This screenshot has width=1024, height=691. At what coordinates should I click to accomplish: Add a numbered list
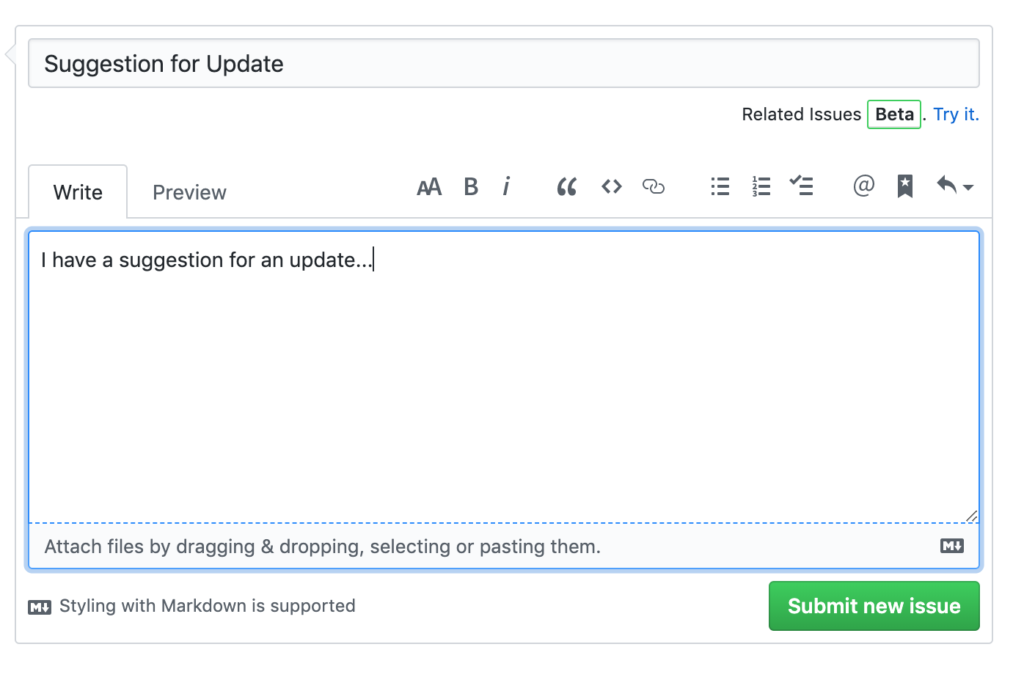pos(761,186)
